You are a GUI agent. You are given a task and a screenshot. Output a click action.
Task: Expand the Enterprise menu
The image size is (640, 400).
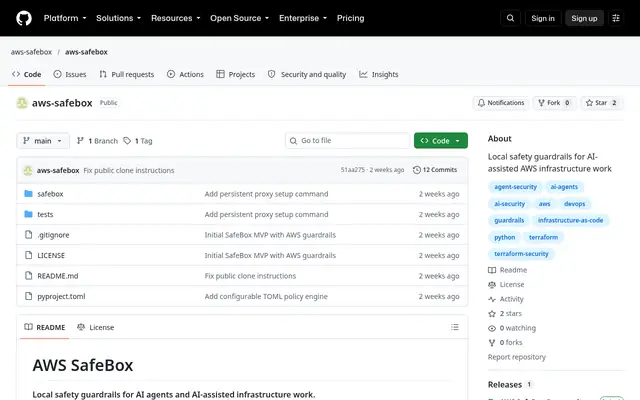click(303, 18)
